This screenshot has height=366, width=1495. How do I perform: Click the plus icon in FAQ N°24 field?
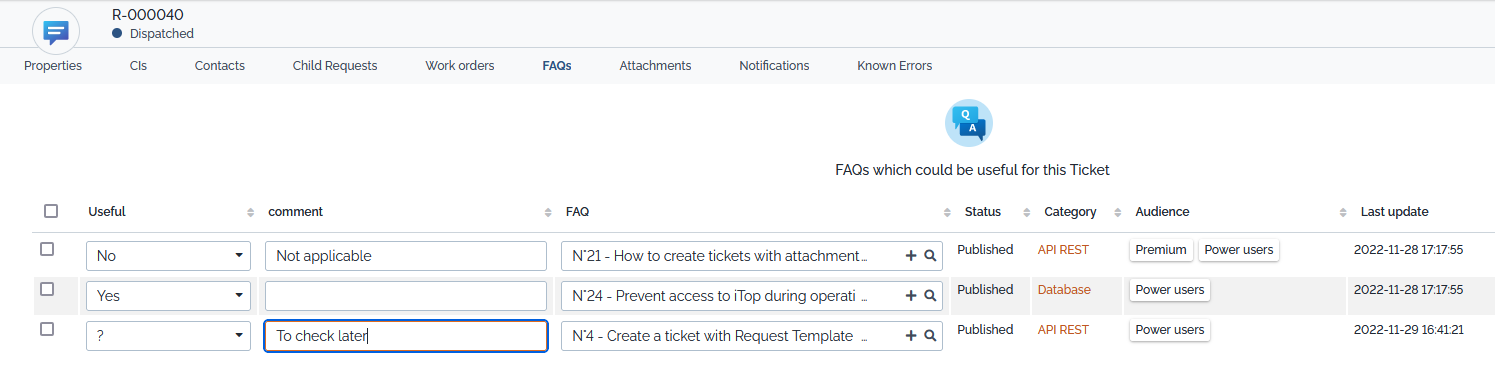[911, 296]
